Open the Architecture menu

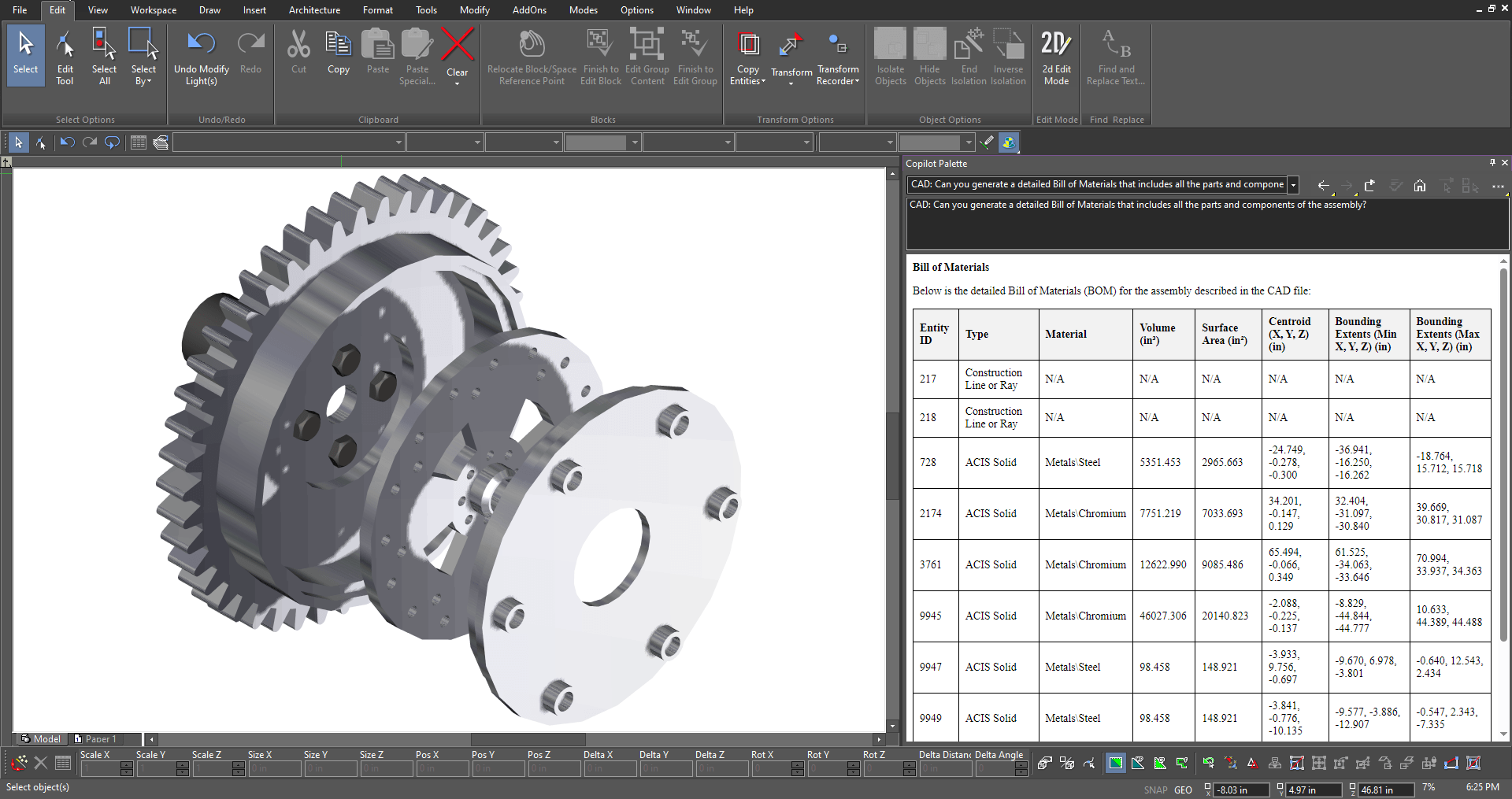click(x=314, y=10)
